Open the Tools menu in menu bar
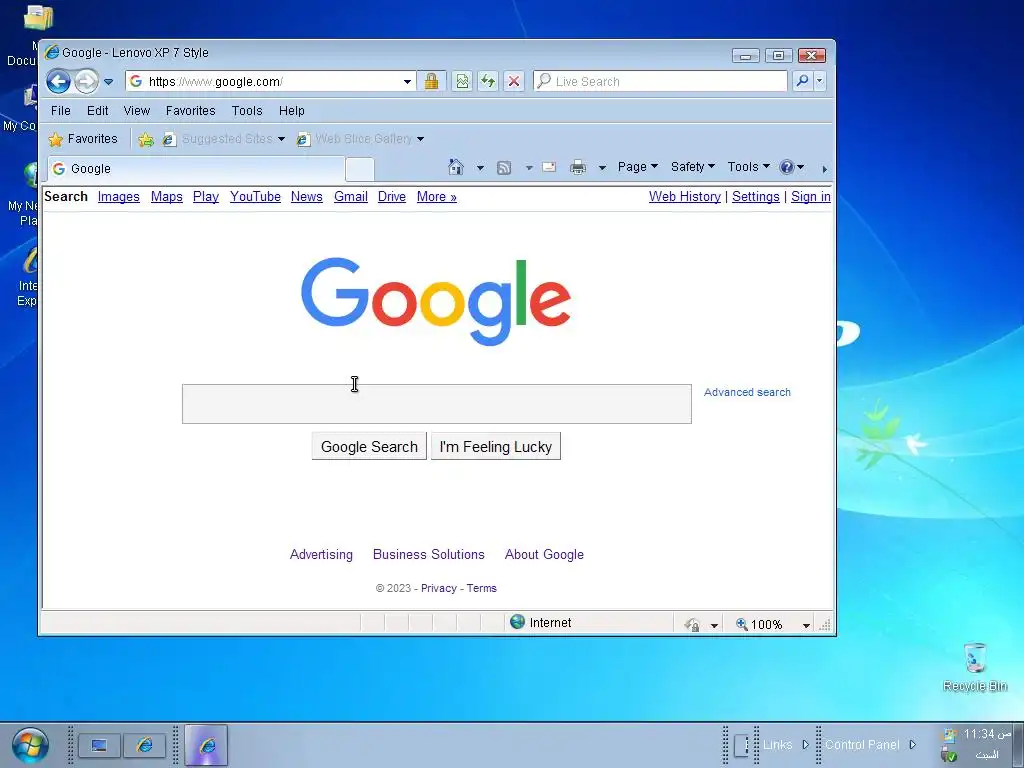 pyautogui.click(x=247, y=110)
